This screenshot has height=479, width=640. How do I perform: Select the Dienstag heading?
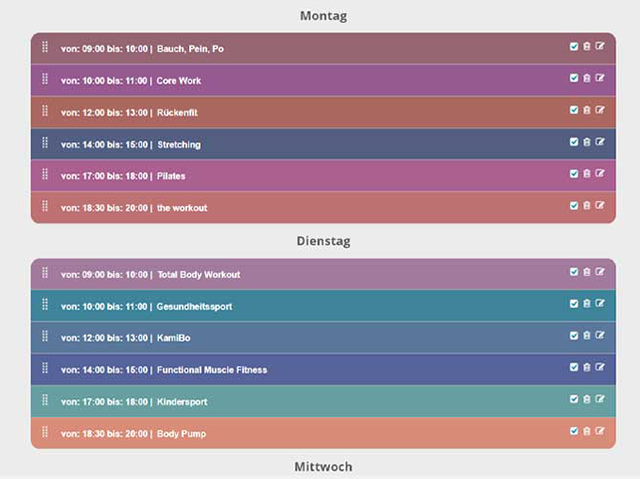pyautogui.click(x=323, y=241)
